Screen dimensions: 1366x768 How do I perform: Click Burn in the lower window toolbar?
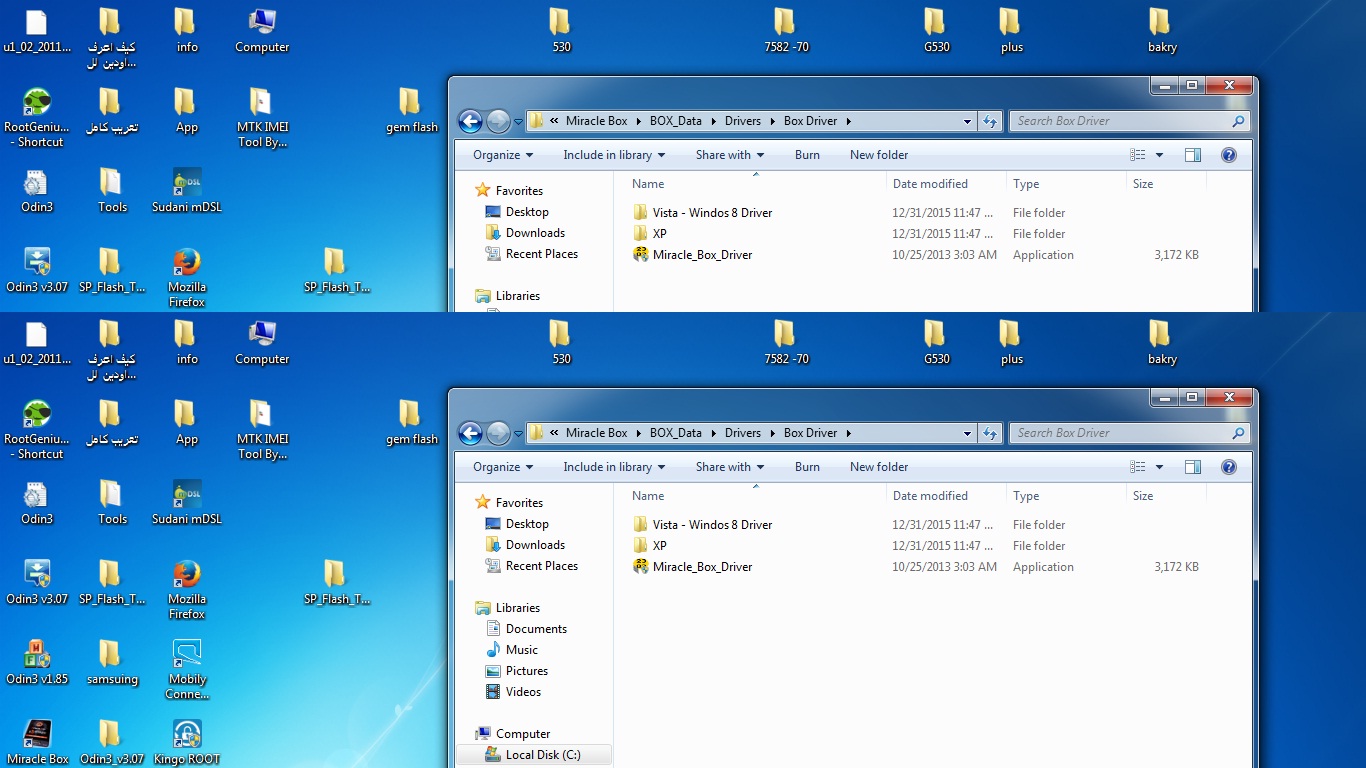(807, 467)
